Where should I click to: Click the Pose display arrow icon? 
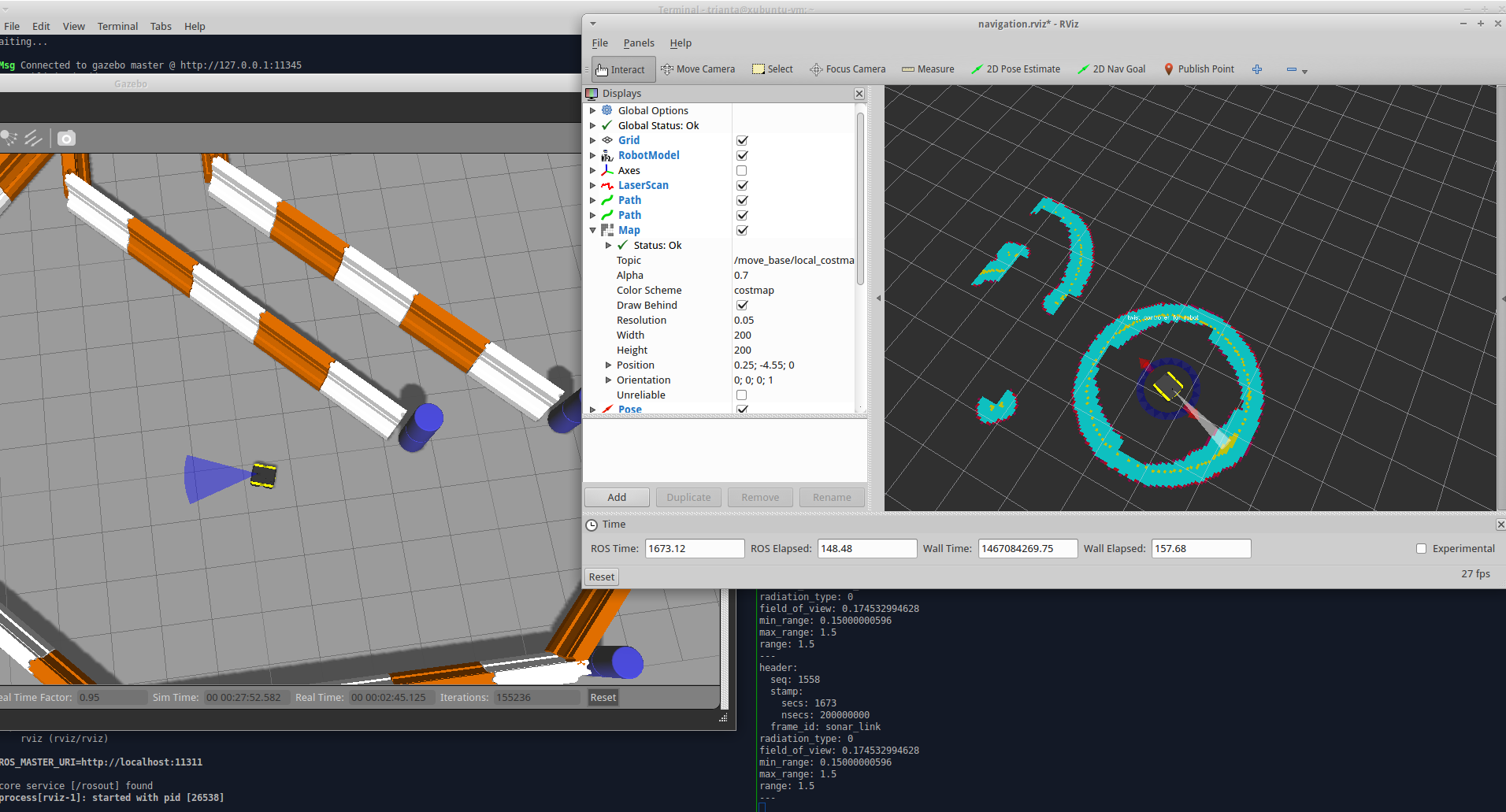pyautogui.click(x=607, y=409)
